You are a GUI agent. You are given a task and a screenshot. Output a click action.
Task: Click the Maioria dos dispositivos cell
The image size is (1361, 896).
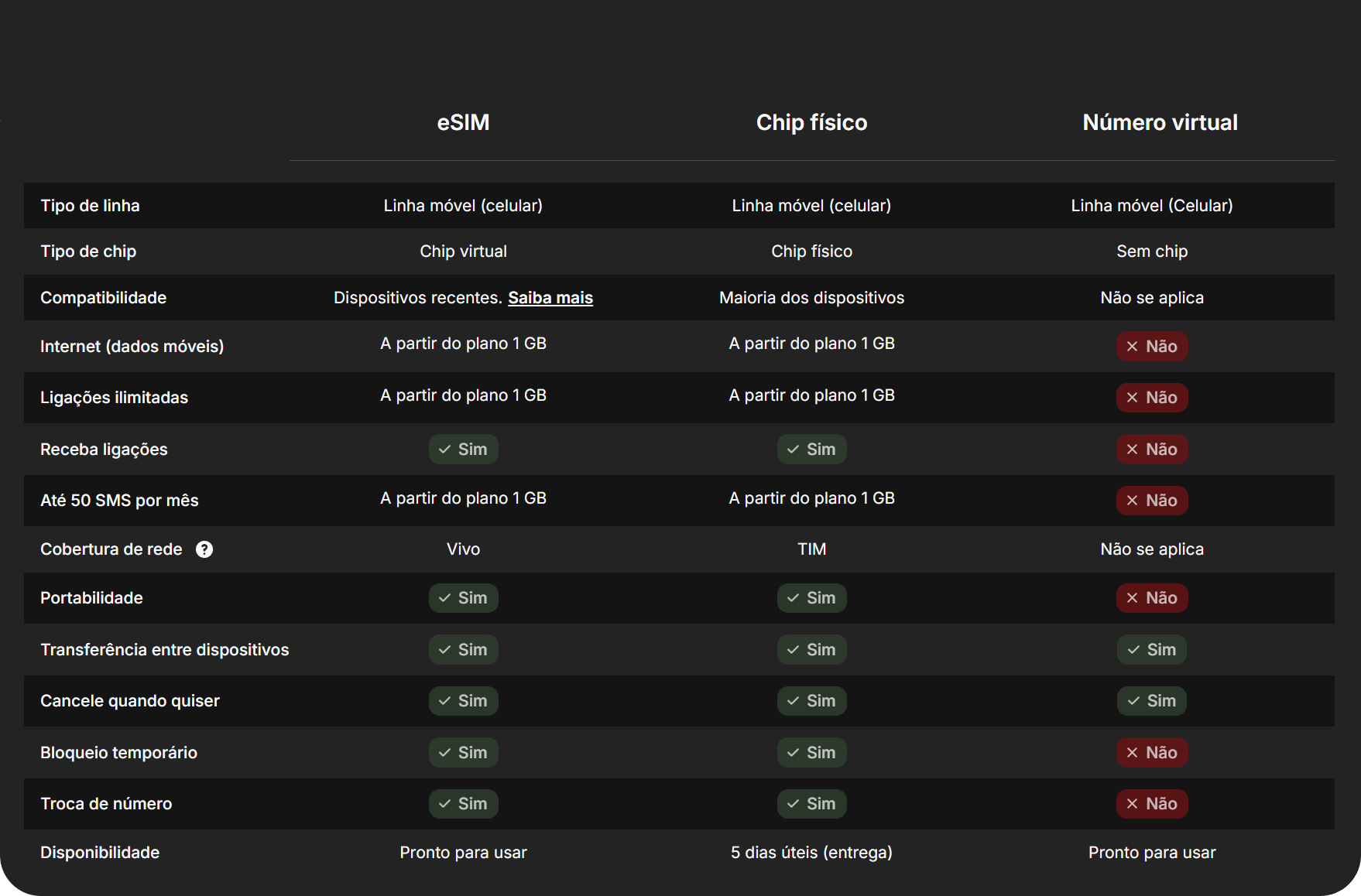811,298
